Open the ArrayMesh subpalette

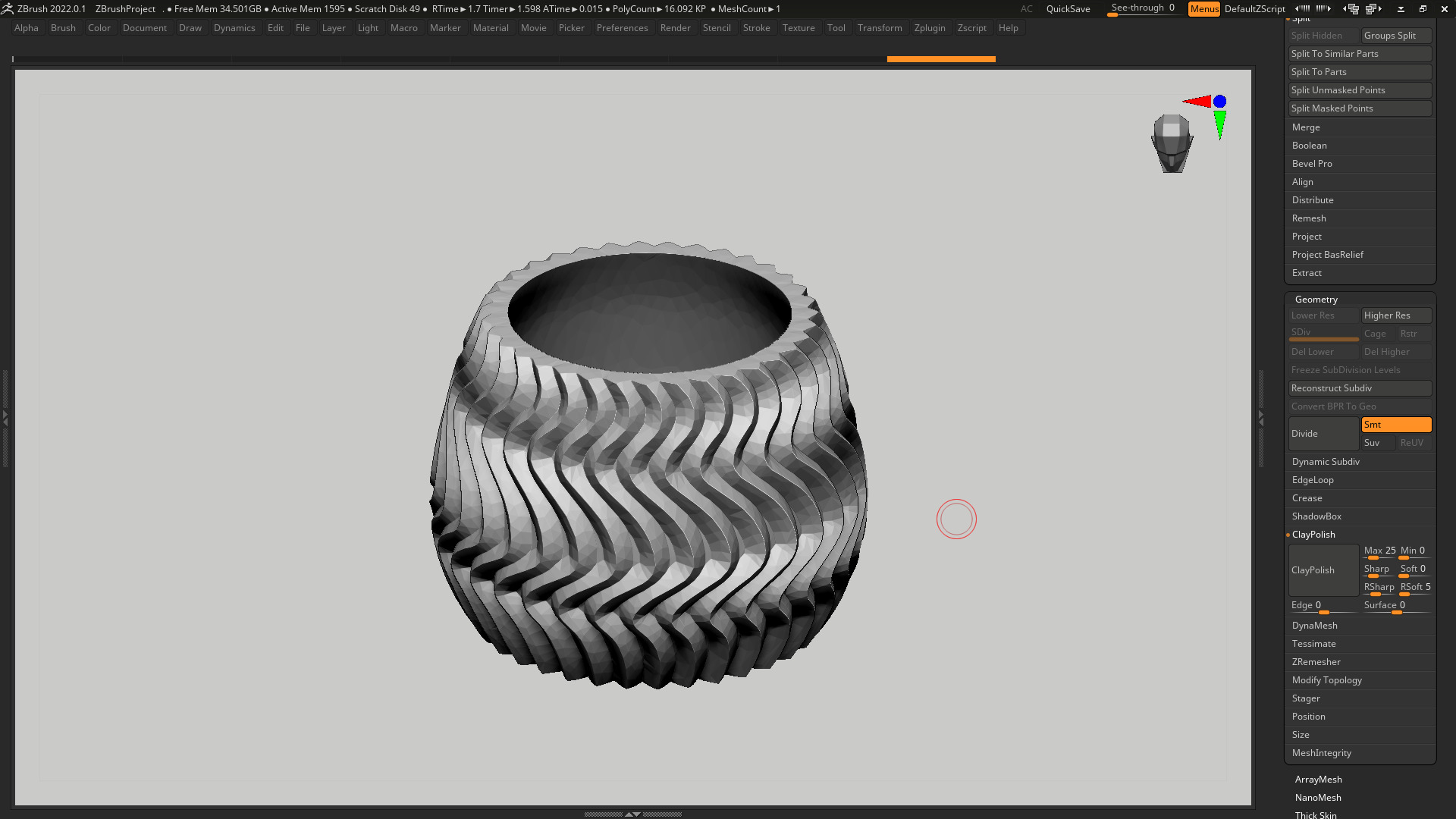[1319, 780]
